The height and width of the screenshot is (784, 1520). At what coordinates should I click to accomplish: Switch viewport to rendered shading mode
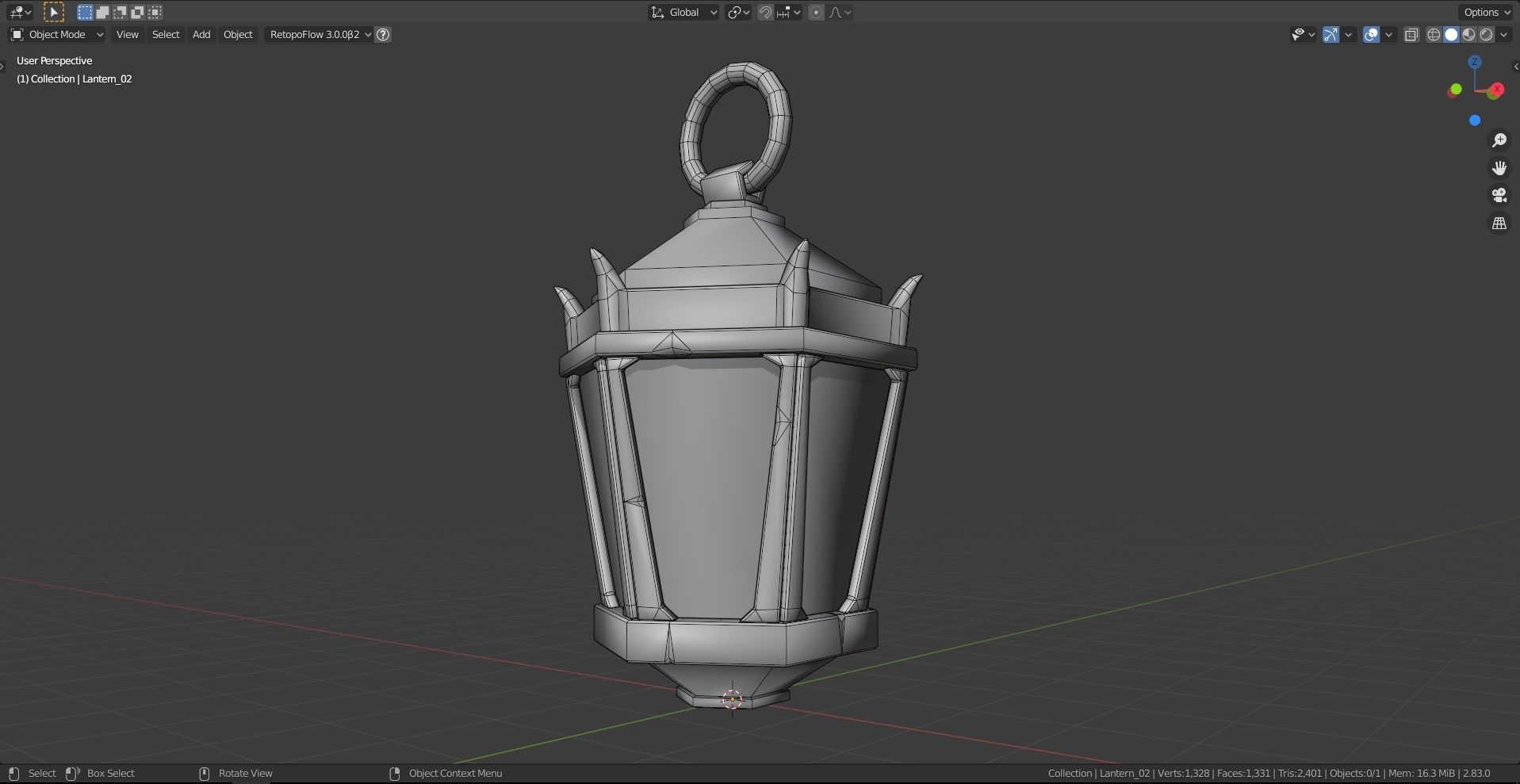(x=1484, y=34)
